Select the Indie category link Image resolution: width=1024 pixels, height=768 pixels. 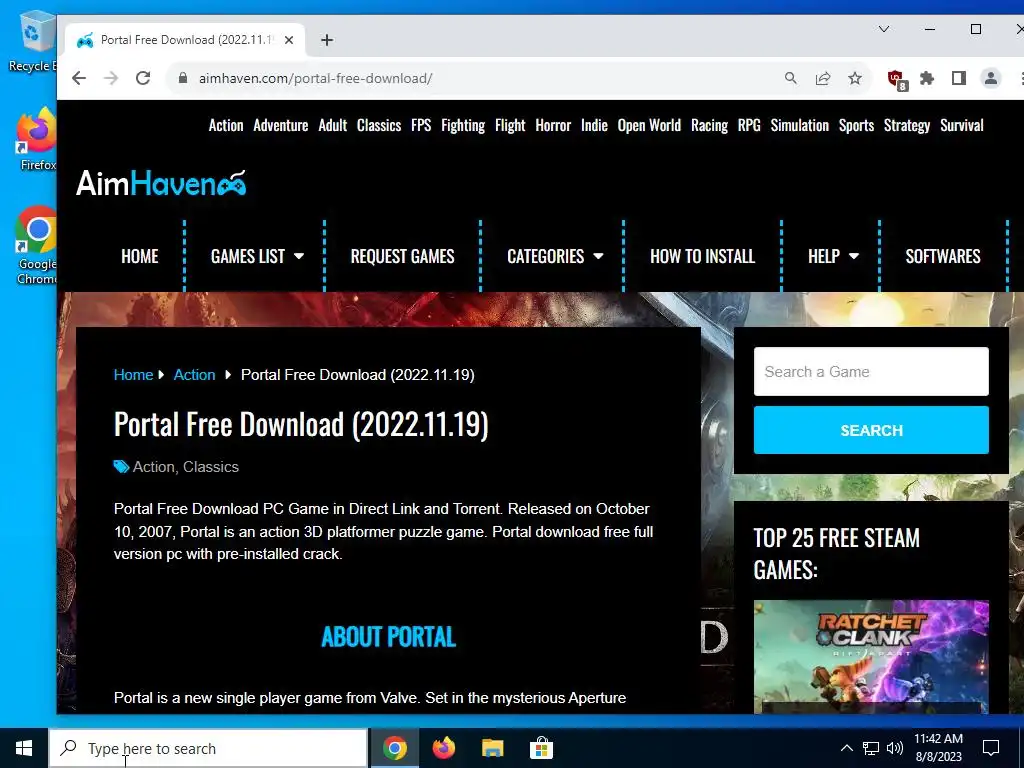tap(594, 125)
